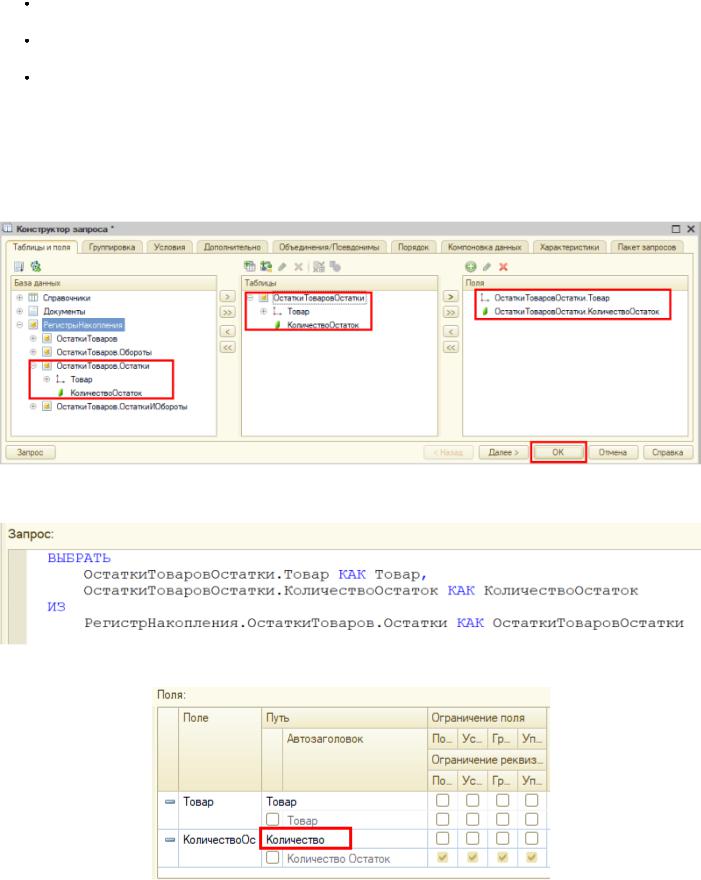This screenshot has height=880, width=701.
Task: Click the Количество path field
Action: point(306,839)
